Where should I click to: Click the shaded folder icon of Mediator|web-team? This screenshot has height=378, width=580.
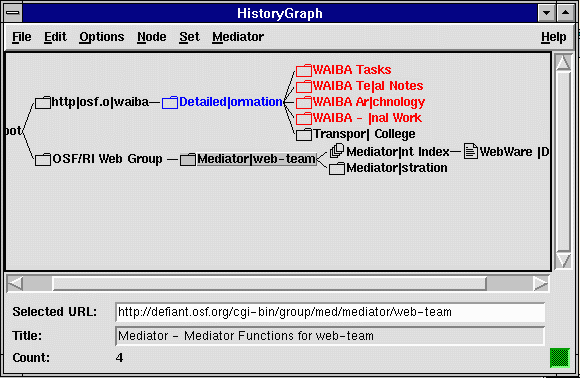click(x=188, y=159)
